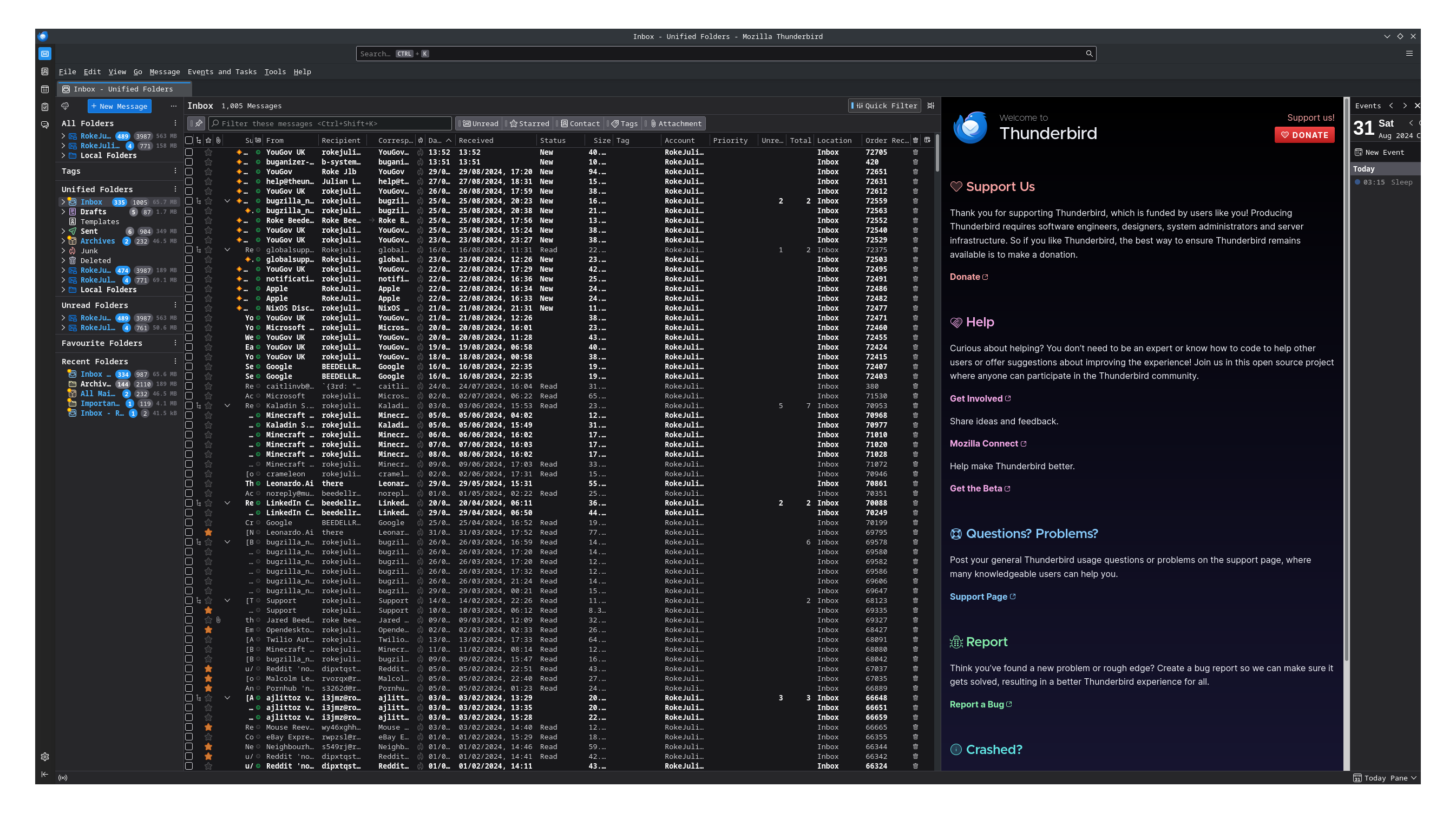Expand Local Folders under All Folders
Viewport: 1456px width, 826px height.
(63, 155)
